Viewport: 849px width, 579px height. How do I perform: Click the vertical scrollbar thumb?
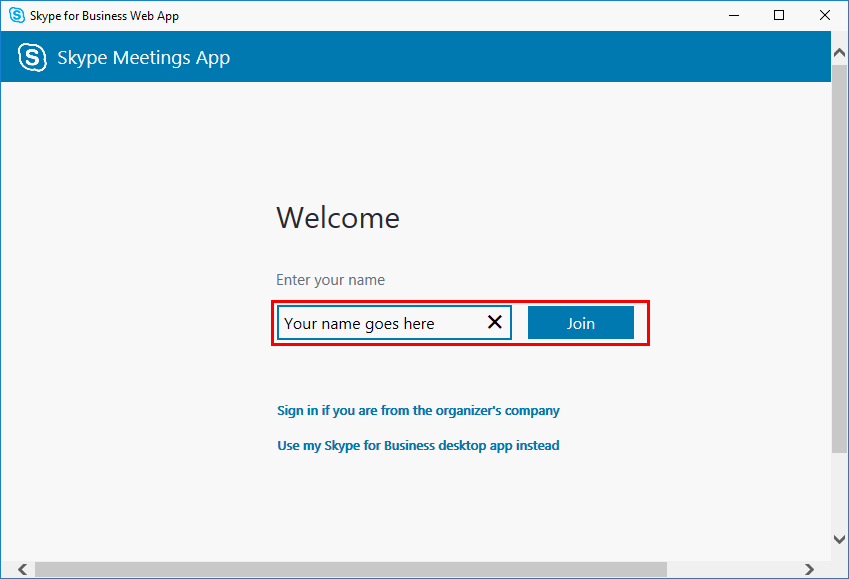[x=839, y=257]
